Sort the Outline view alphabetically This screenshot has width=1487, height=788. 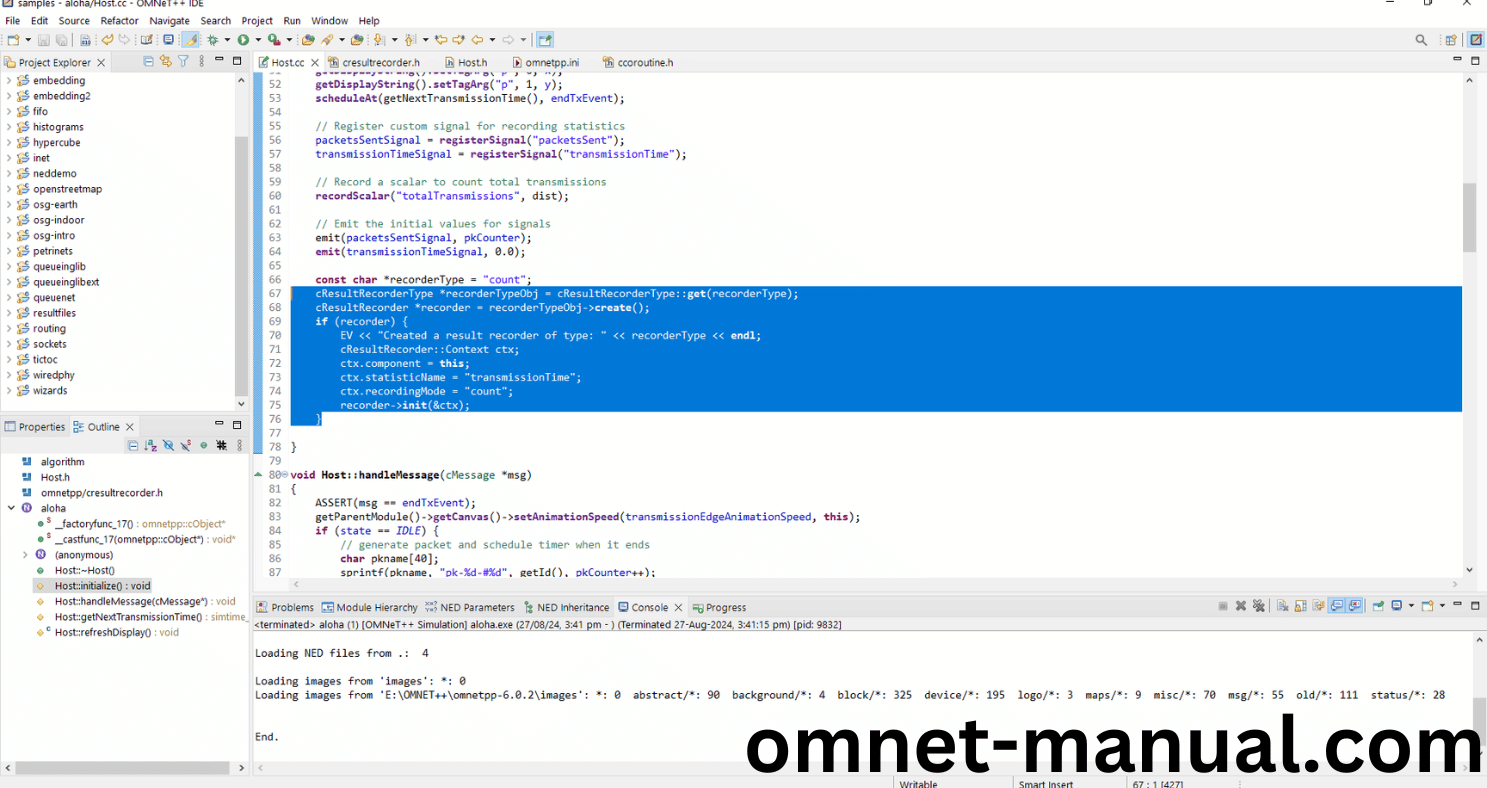(150, 445)
